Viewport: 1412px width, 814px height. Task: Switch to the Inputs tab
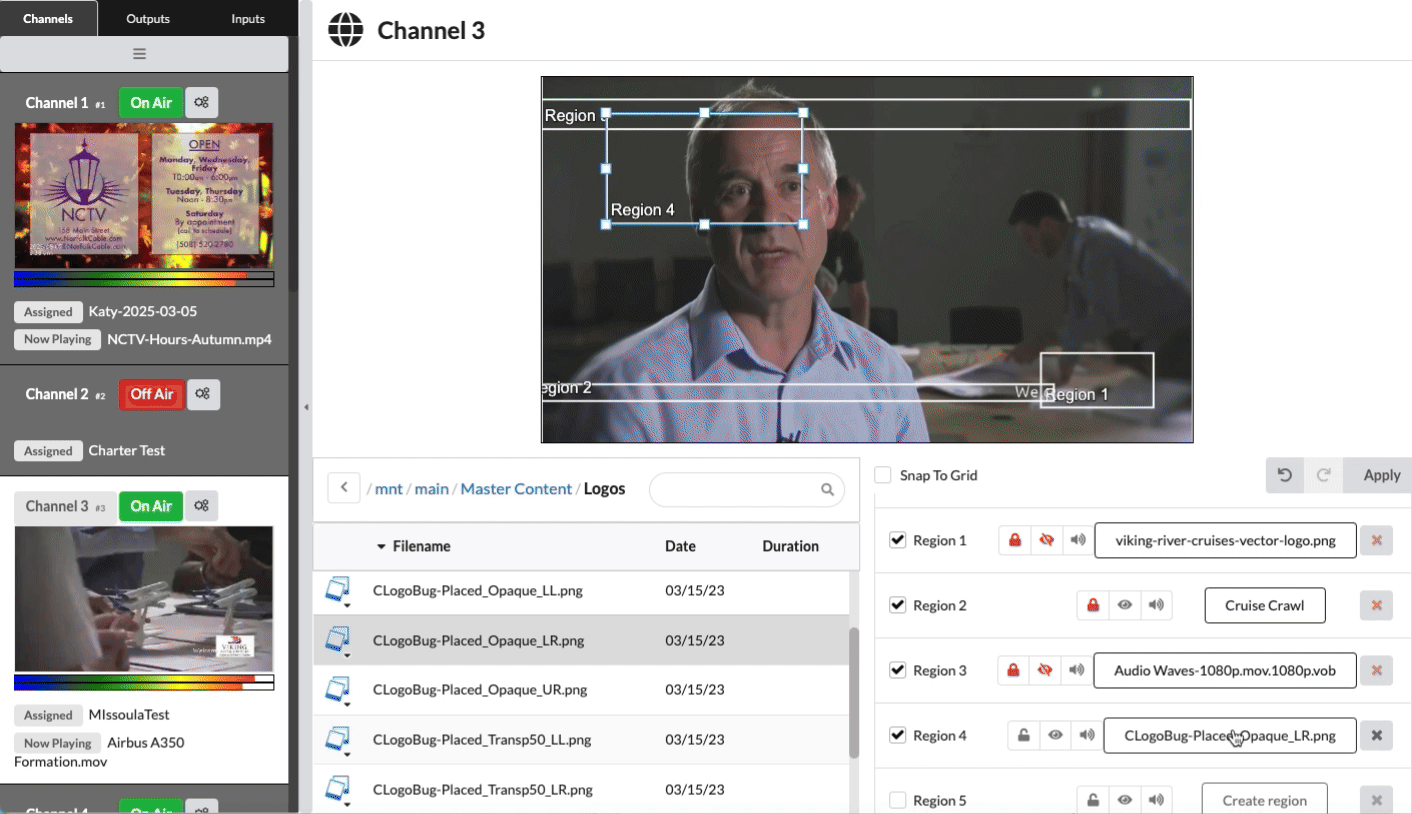click(x=248, y=19)
